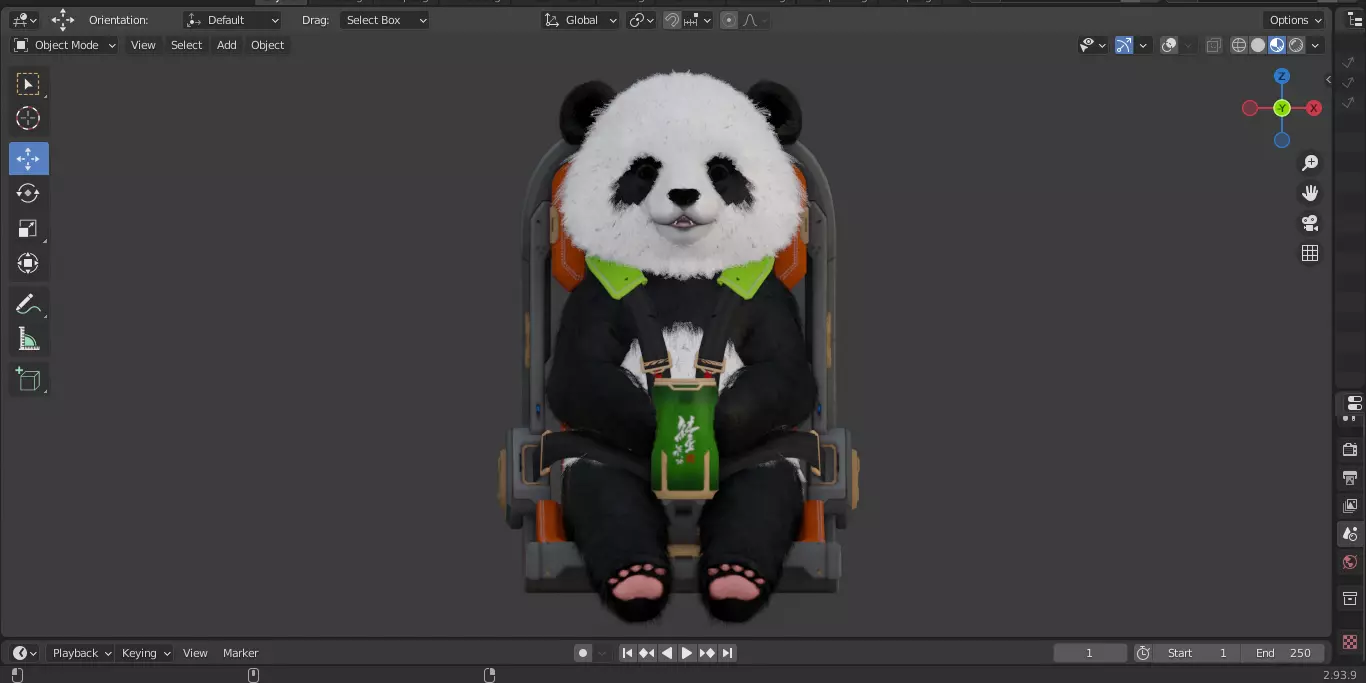1366x683 pixels.
Task: Open the gizmo options dropdown arrow
Action: coord(1143,45)
